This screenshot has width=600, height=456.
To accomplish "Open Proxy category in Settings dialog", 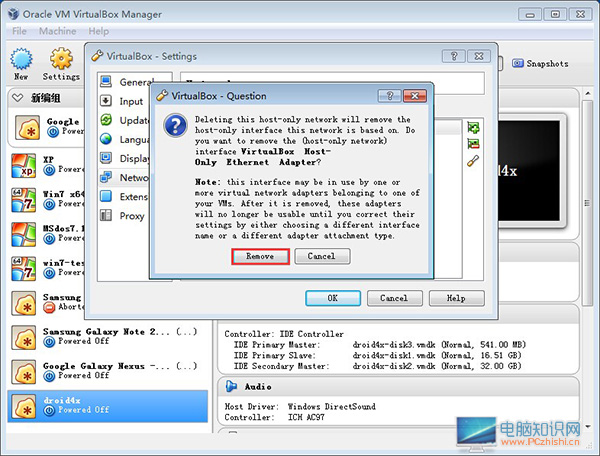I will pyautogui.click(x=122, y=216).
